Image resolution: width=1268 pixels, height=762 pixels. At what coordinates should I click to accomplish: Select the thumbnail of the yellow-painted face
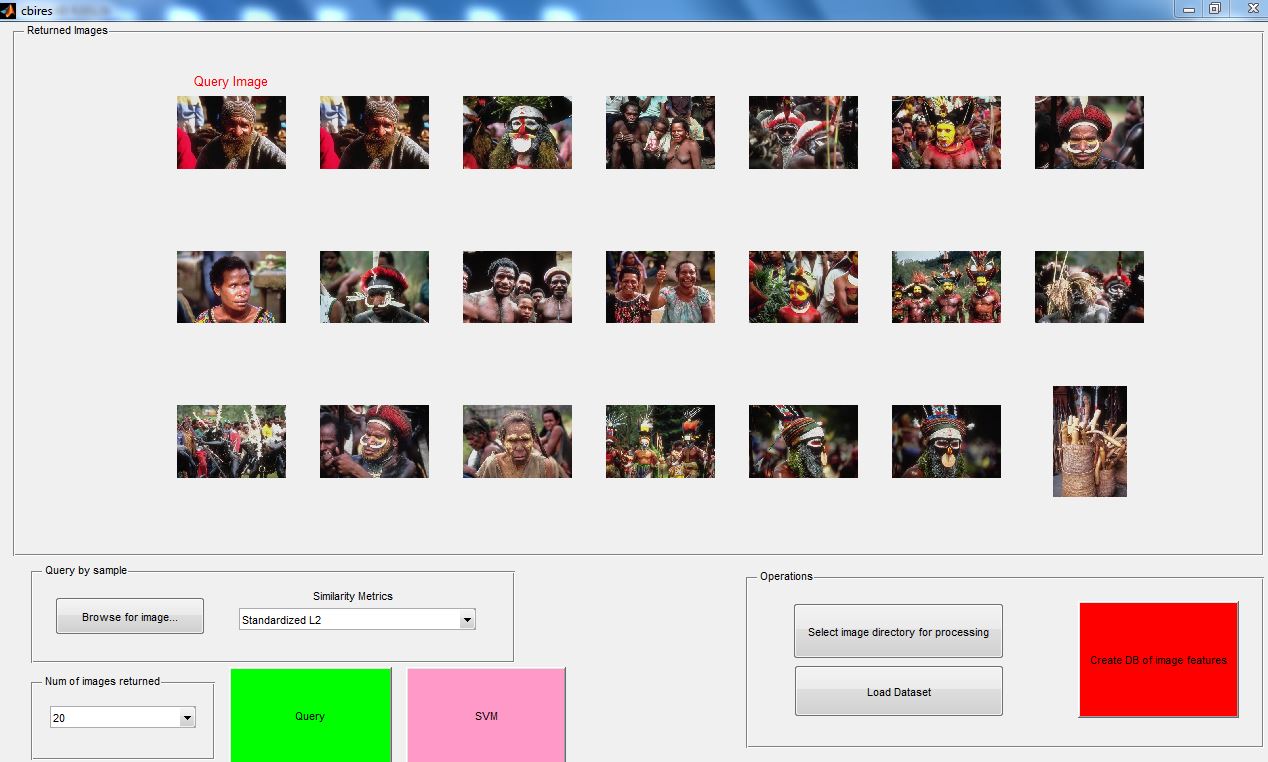[946, 132]
